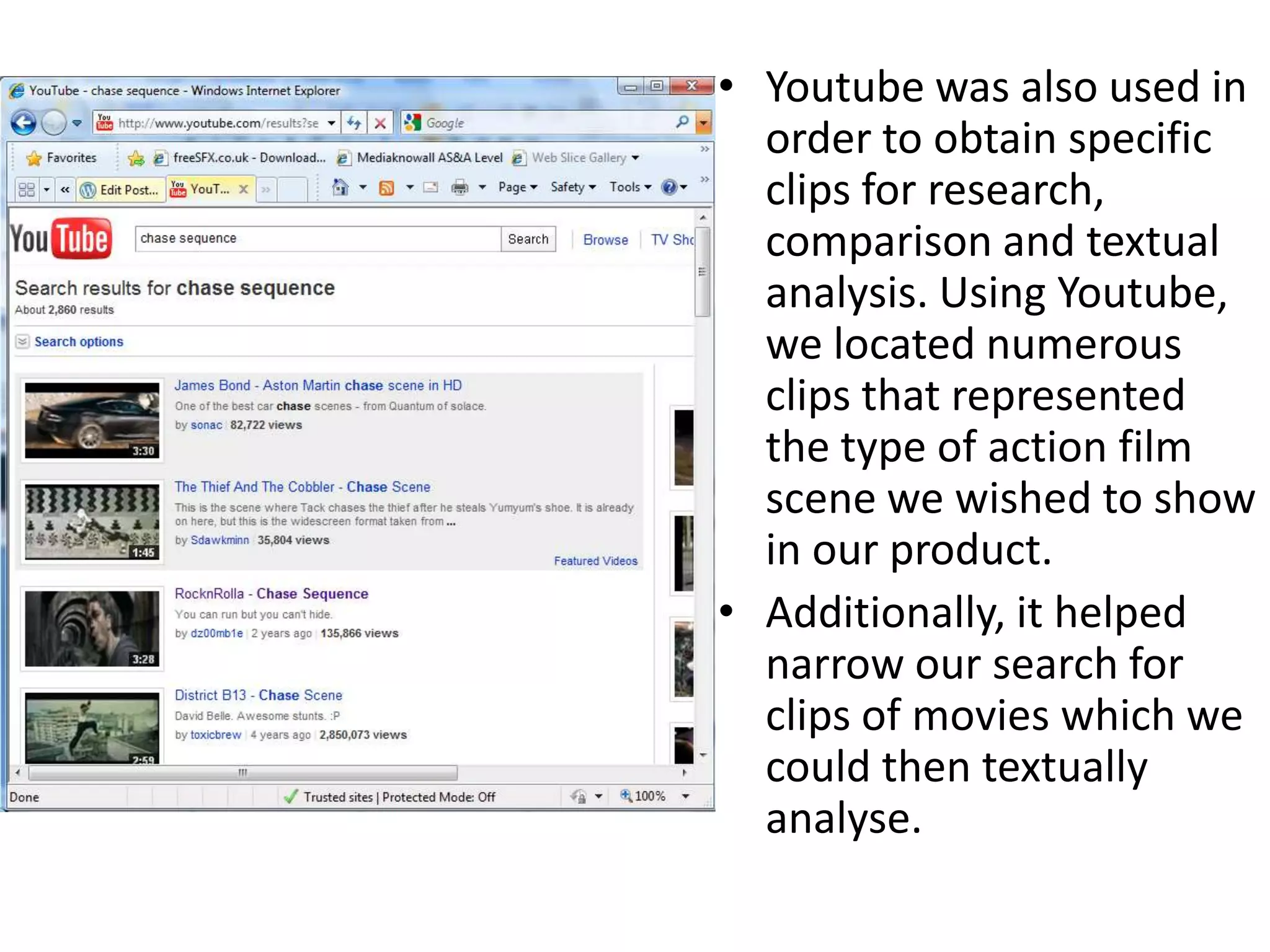Open the Safety menu
The width and height of the screenshot is (1270, 952).
573,187
